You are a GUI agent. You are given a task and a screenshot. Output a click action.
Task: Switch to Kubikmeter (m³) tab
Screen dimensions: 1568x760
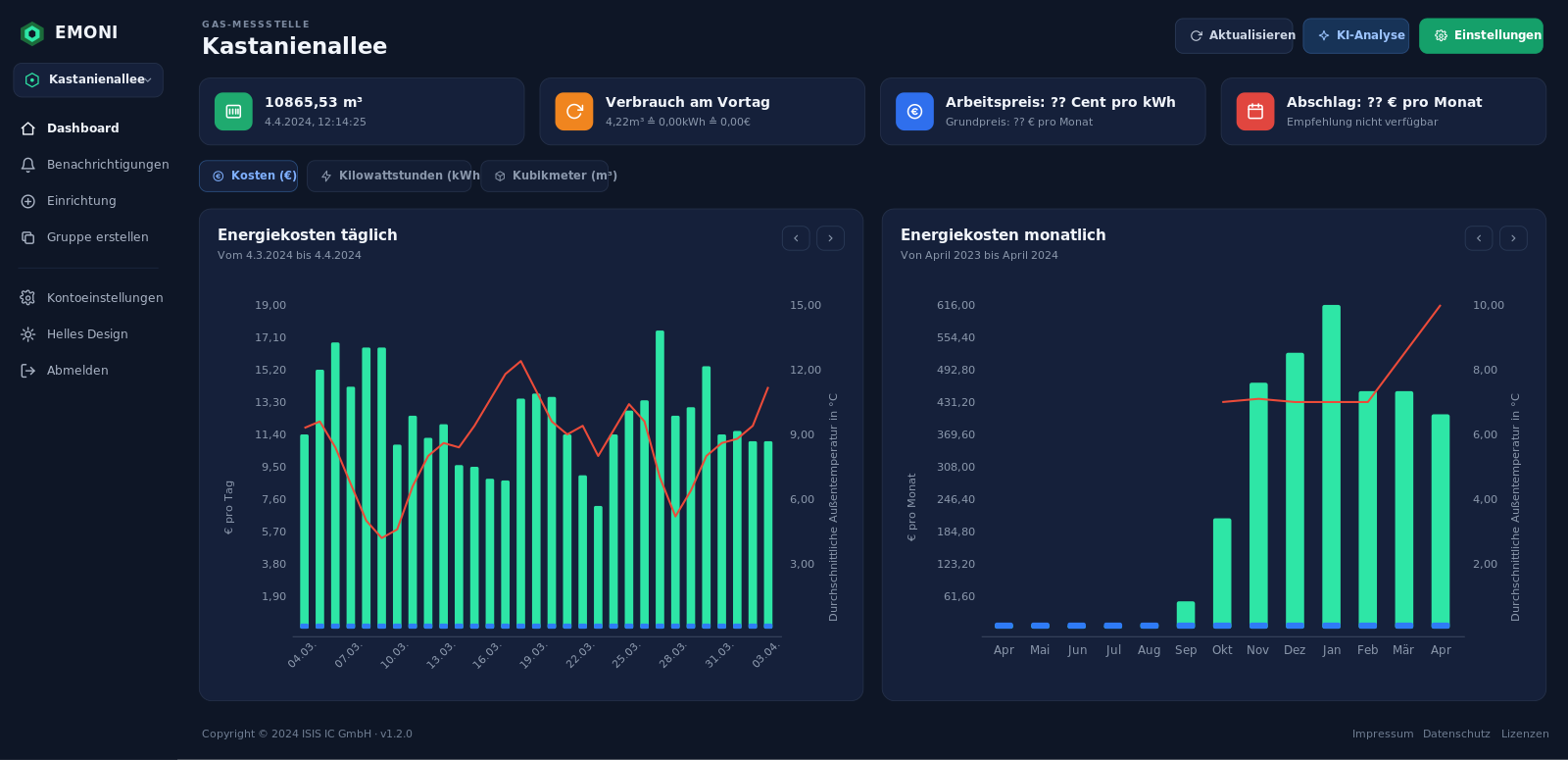pyautogui.click(x=545, y=177)
